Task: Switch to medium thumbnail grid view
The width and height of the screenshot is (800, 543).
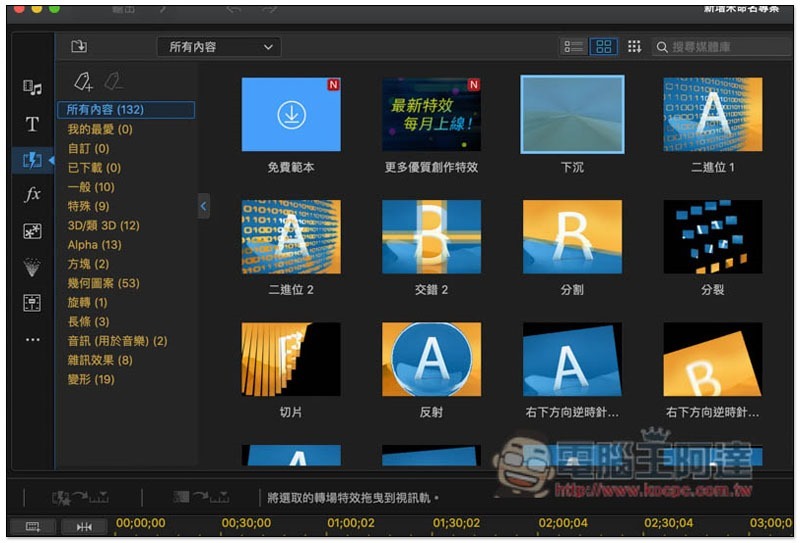Action: click(x=604, y=47)
